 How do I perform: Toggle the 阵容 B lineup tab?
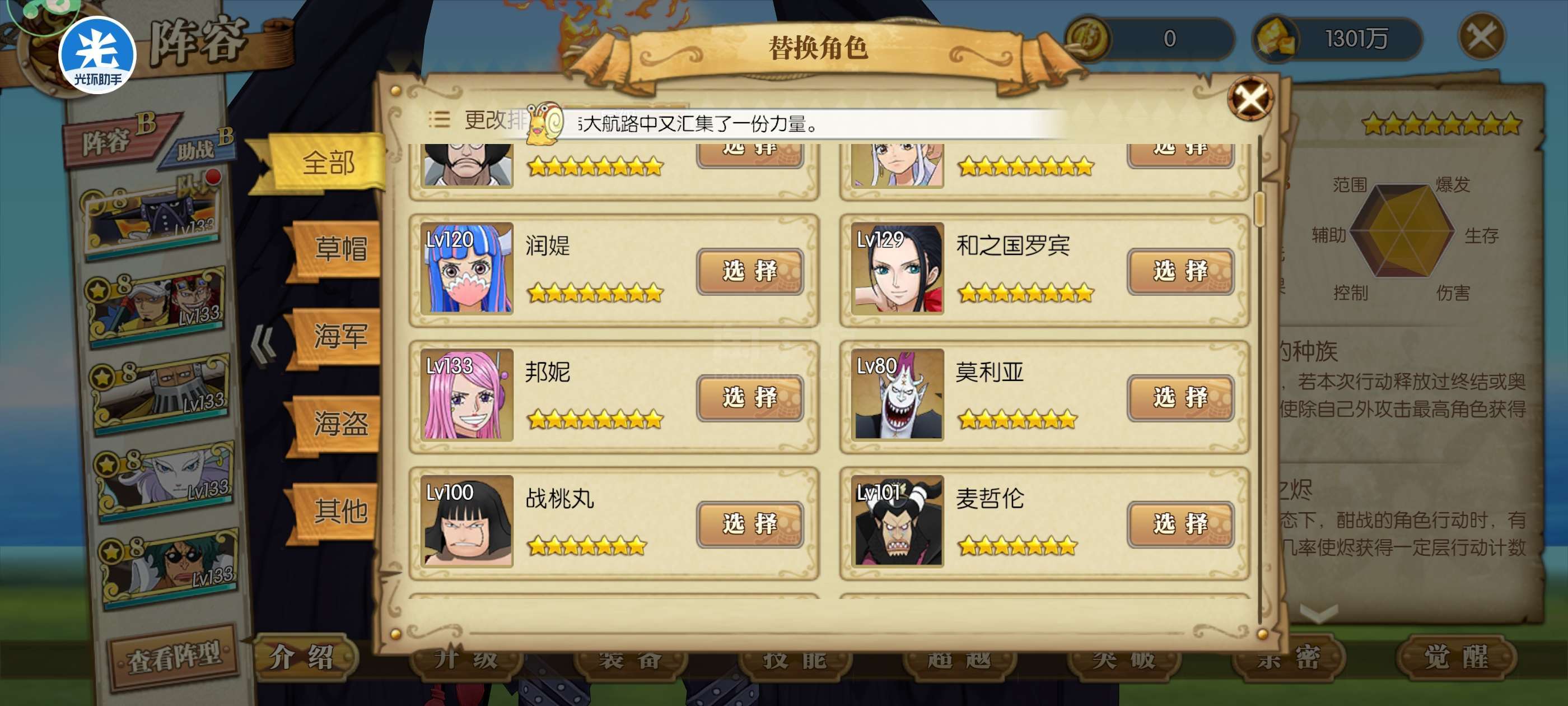pos(119,138)
